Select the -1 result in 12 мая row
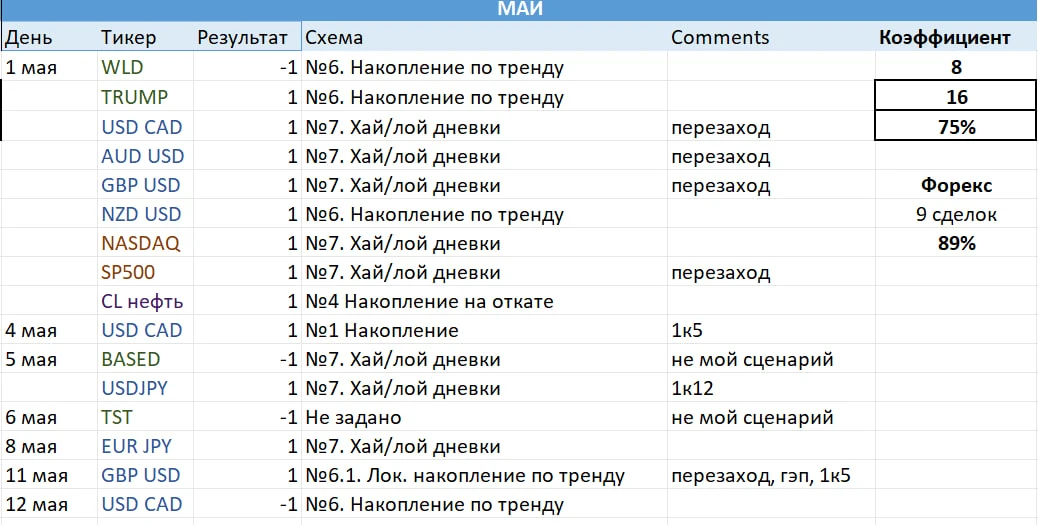The height and width of the screenshot is (525, 1038). [248, 504]
